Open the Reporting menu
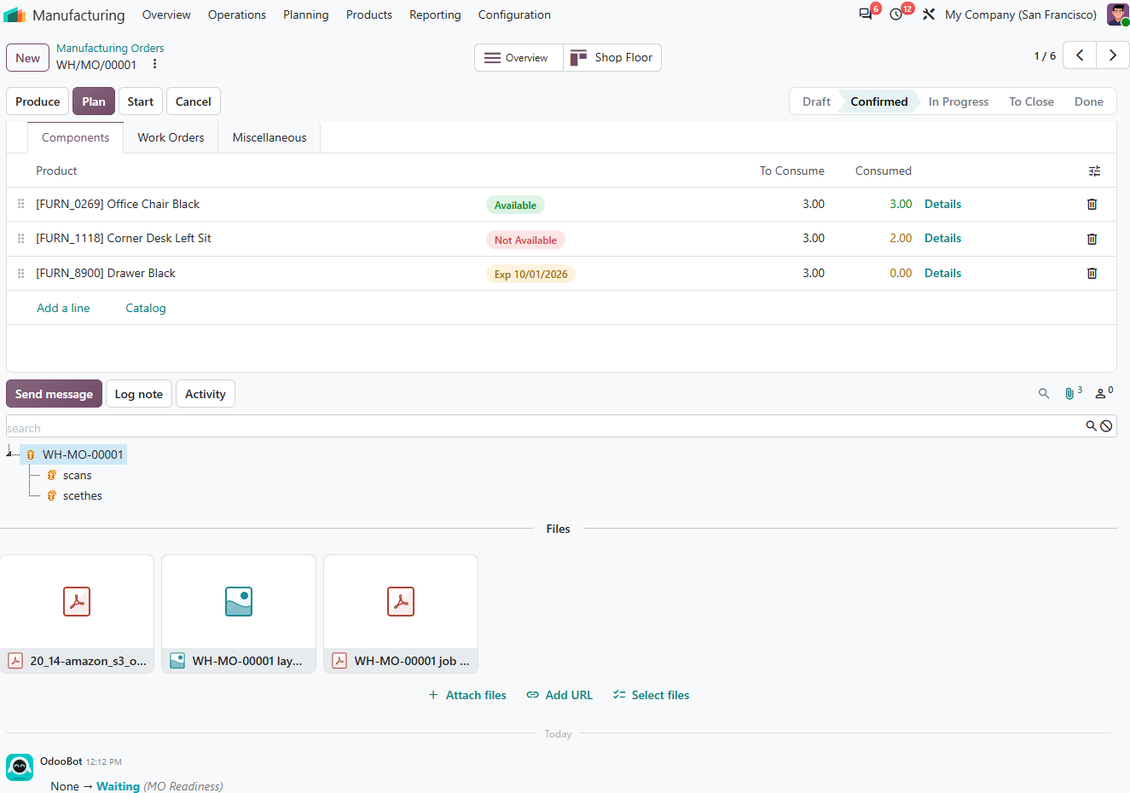This screenshot has width=1130, height=793. [435, 14]
